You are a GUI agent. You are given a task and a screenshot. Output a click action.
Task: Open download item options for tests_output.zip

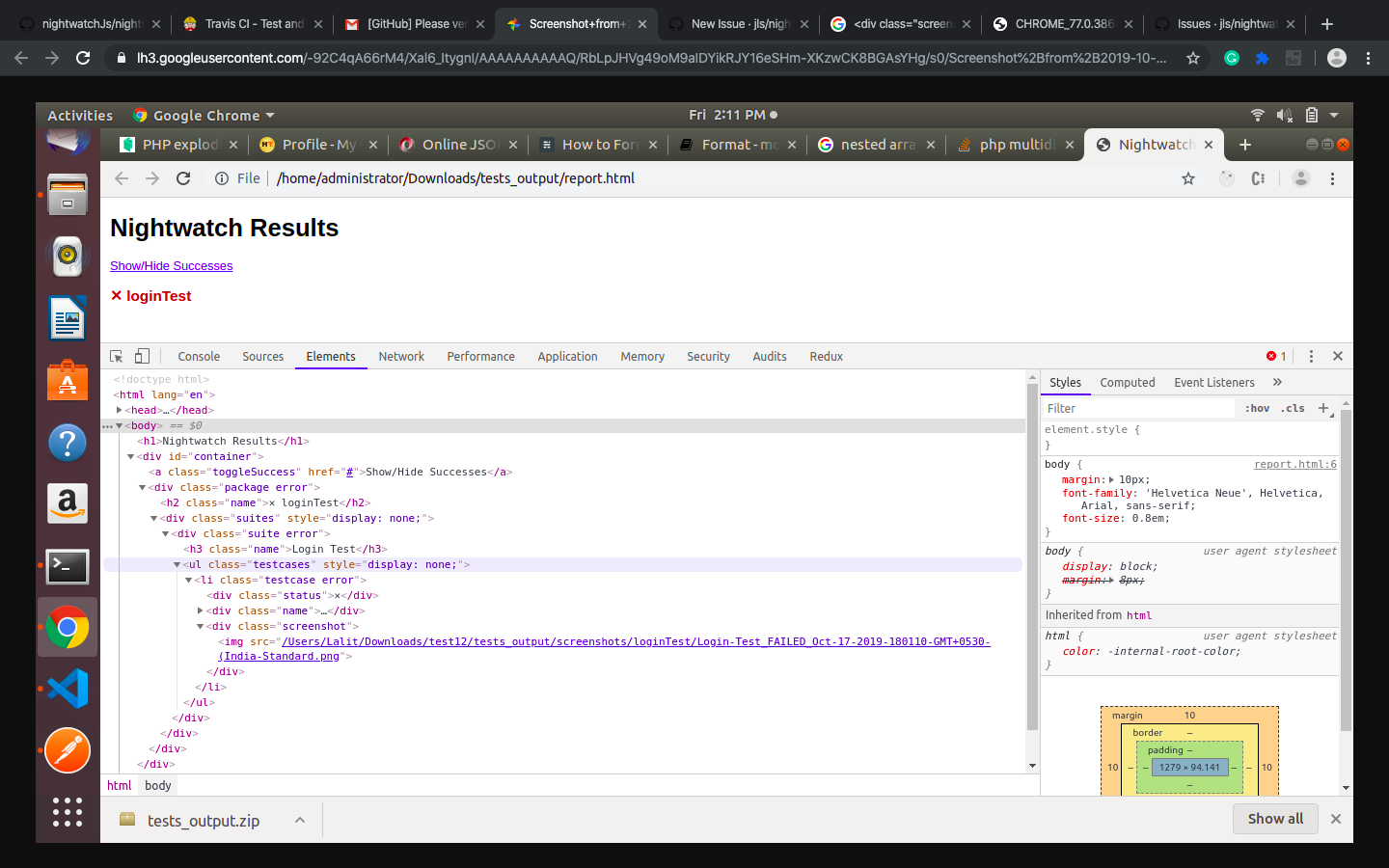[300, 820]
